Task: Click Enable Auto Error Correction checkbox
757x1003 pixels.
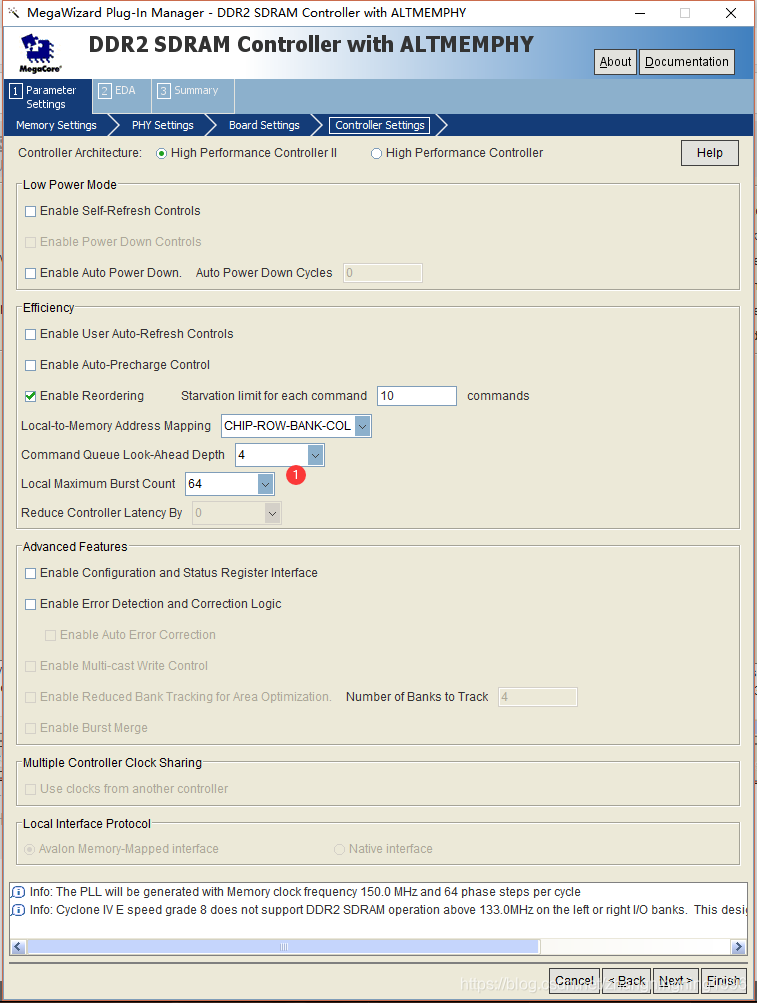Action: click(50, 635)
